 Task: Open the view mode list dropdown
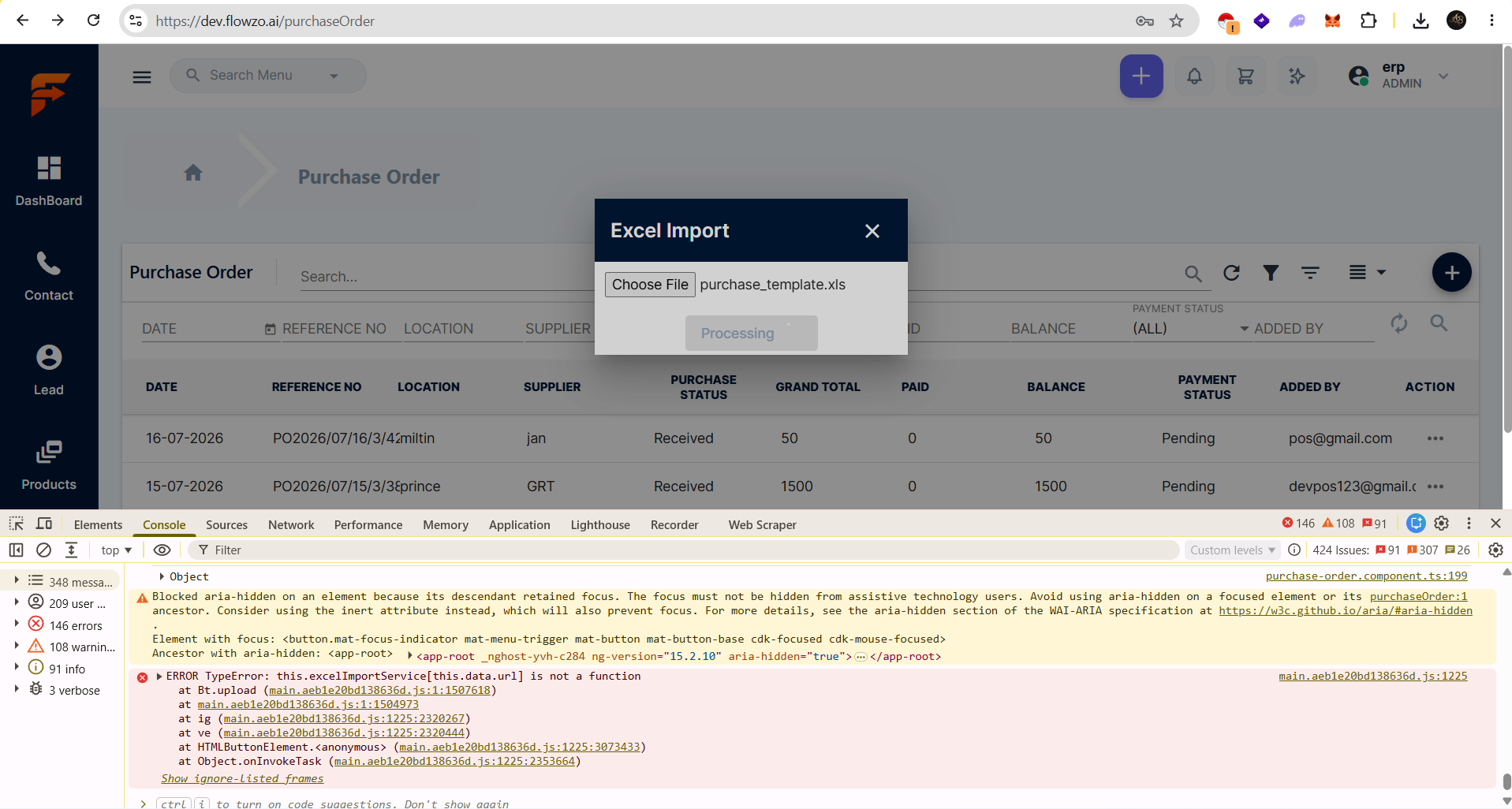(1367, 273)
